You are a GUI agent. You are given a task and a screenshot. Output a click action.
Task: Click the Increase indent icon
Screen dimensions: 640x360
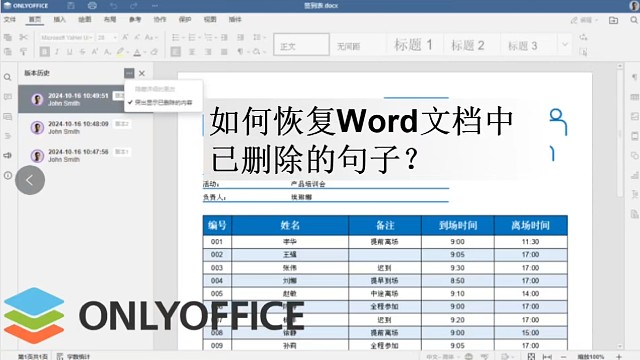click(x=240, y=37)
